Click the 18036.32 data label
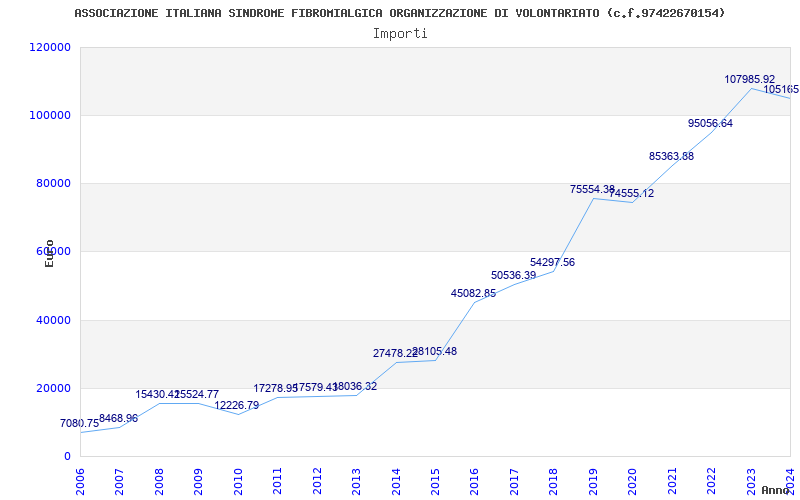This screenshot has width=800, height=500. click(355, 386)
